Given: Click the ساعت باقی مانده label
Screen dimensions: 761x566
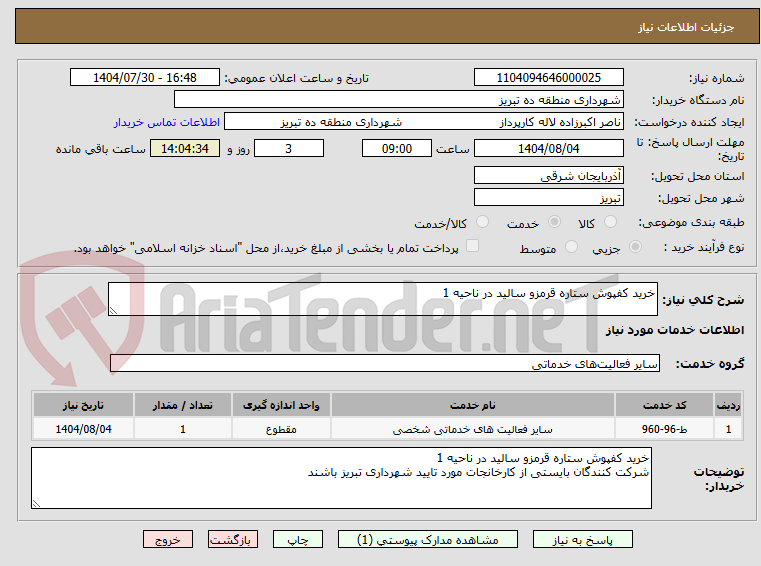Looking at the screenshot, I should pyautogui.click(x=100, y=149).
